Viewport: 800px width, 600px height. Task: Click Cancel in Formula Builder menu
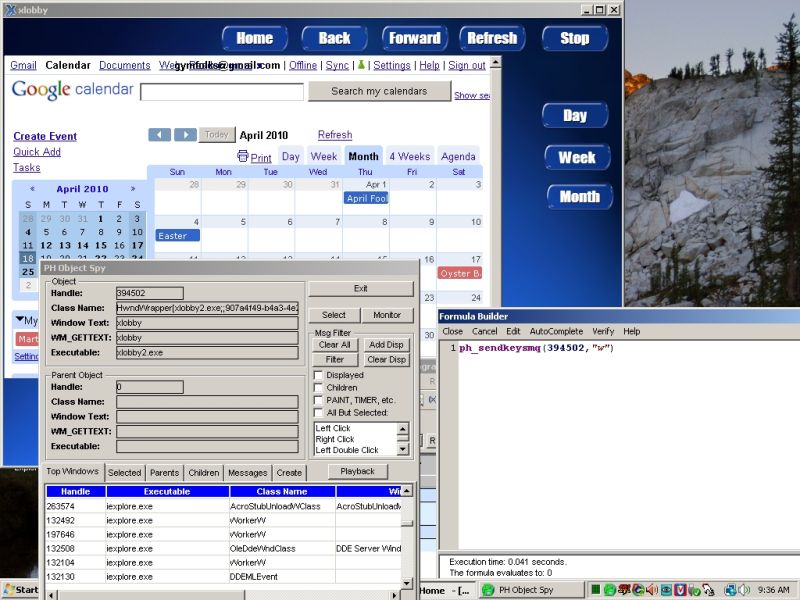[x=485, y=331]
